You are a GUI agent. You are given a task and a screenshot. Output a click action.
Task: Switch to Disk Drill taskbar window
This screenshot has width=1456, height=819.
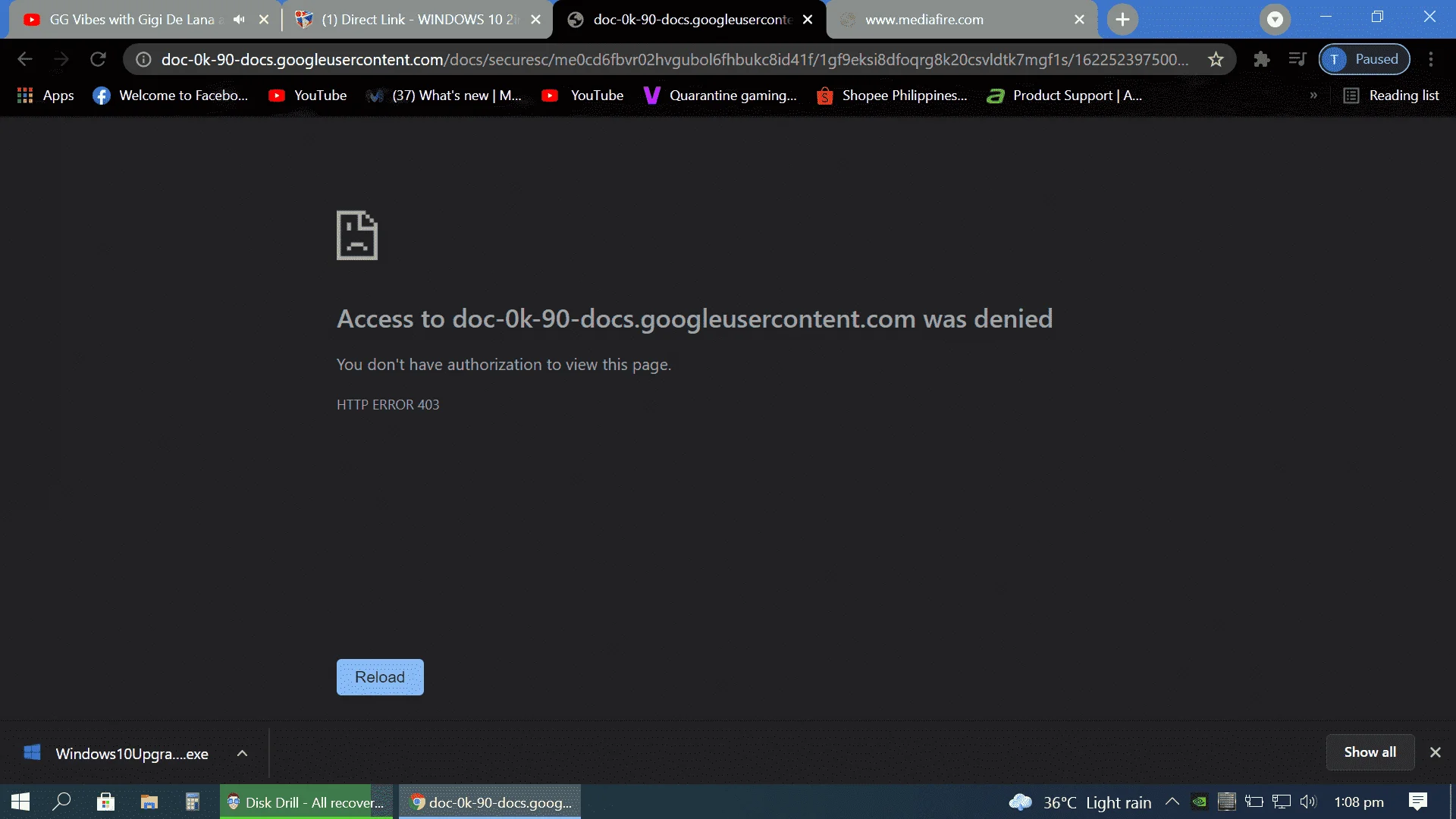pyautogui.click(x=306, y=802)
